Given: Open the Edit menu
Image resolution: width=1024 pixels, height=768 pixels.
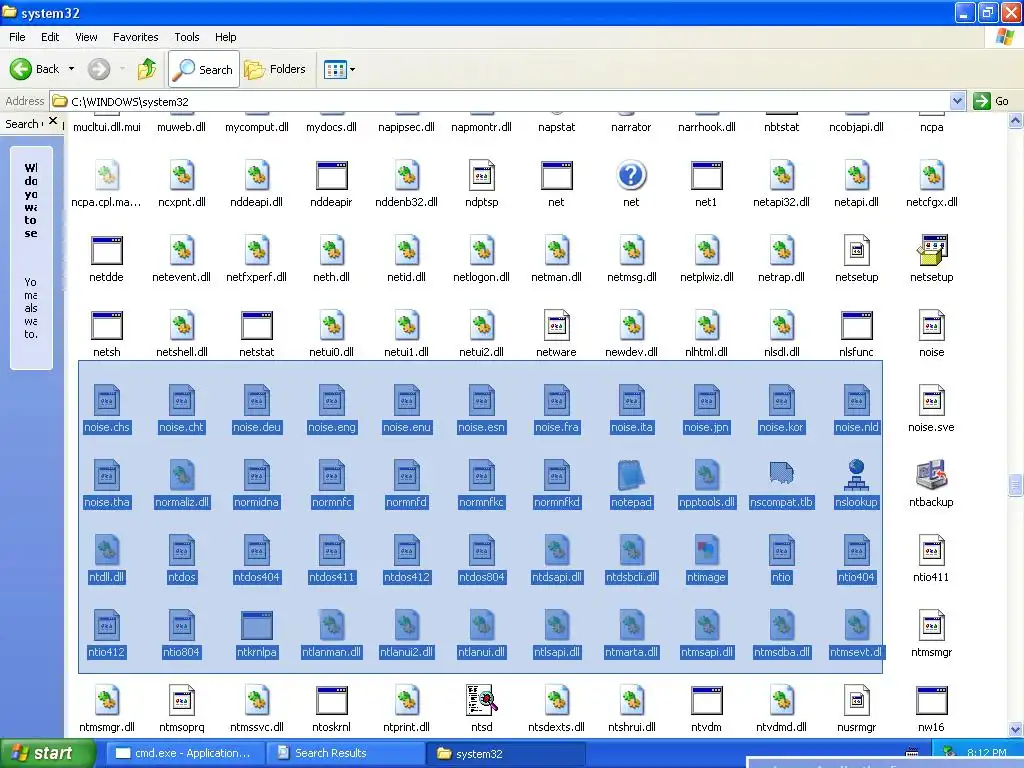Looking at the screenshot, I should (50, 37).
